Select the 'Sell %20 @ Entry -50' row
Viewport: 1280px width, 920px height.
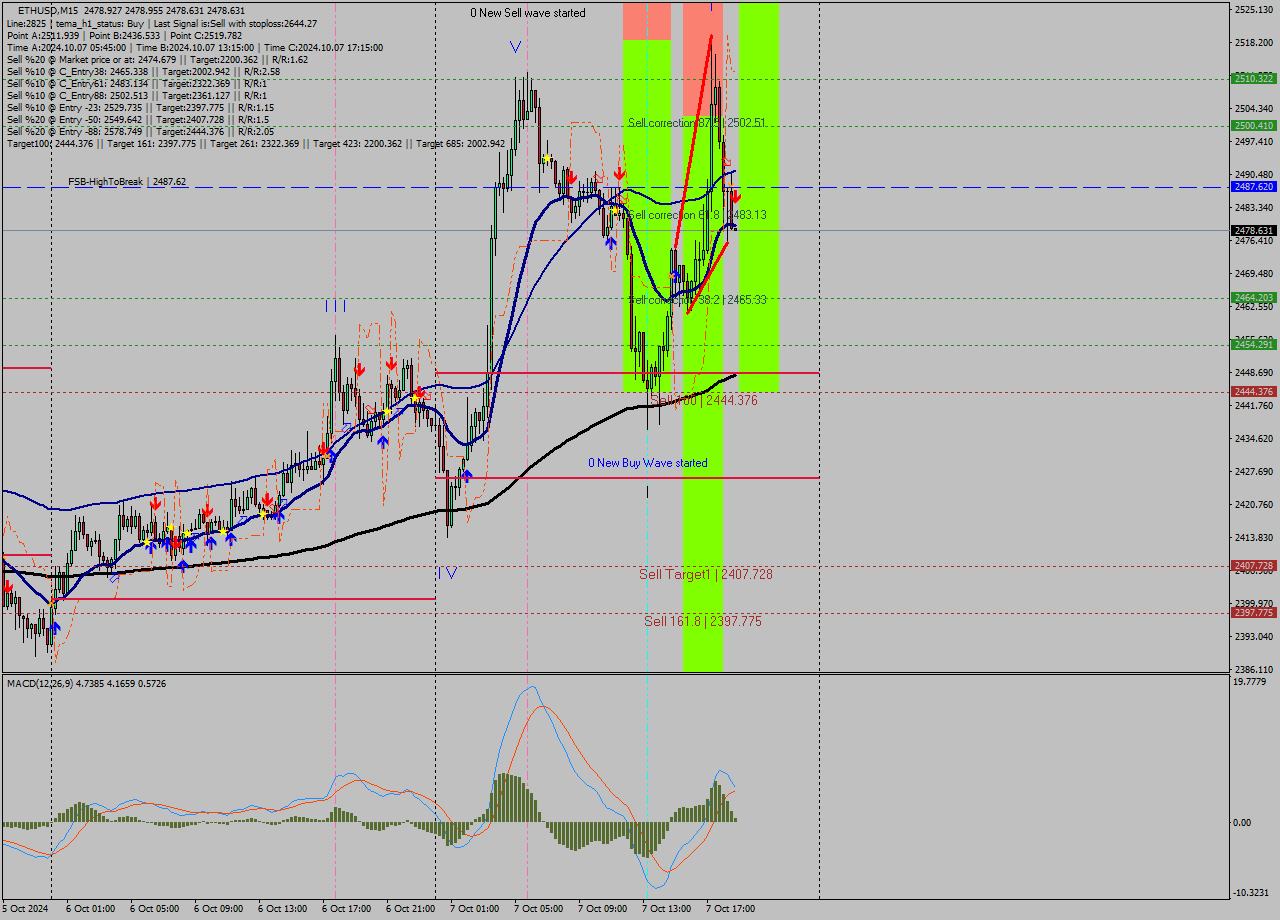(138, 119)
